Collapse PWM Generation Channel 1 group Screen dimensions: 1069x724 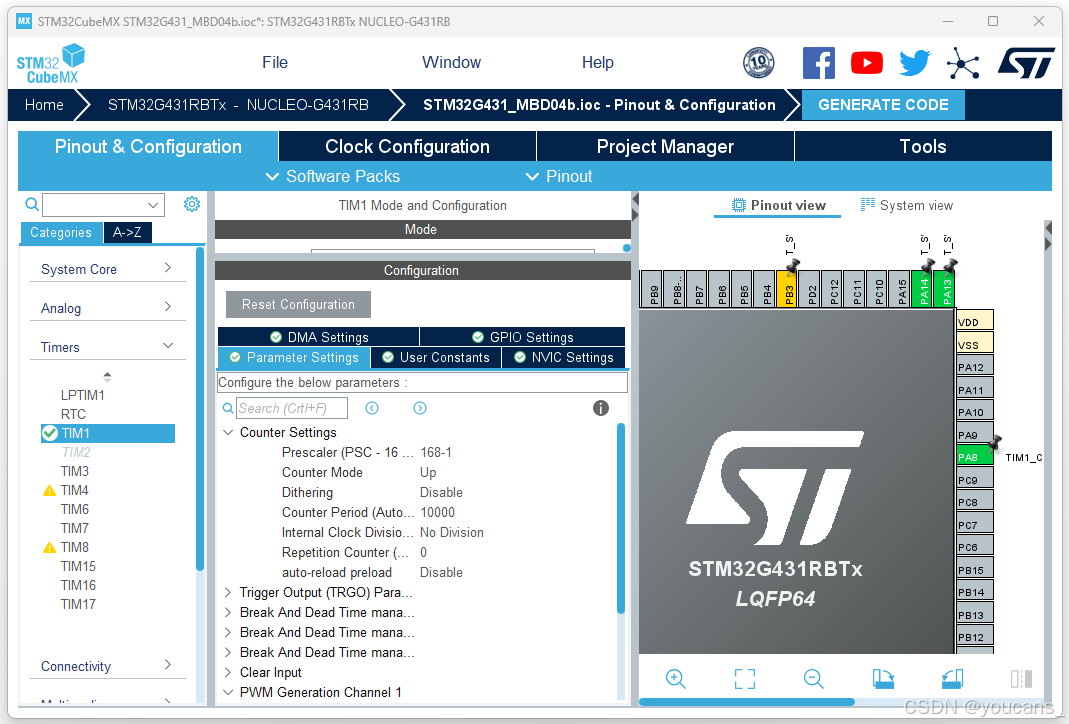(x=228, y=692)
